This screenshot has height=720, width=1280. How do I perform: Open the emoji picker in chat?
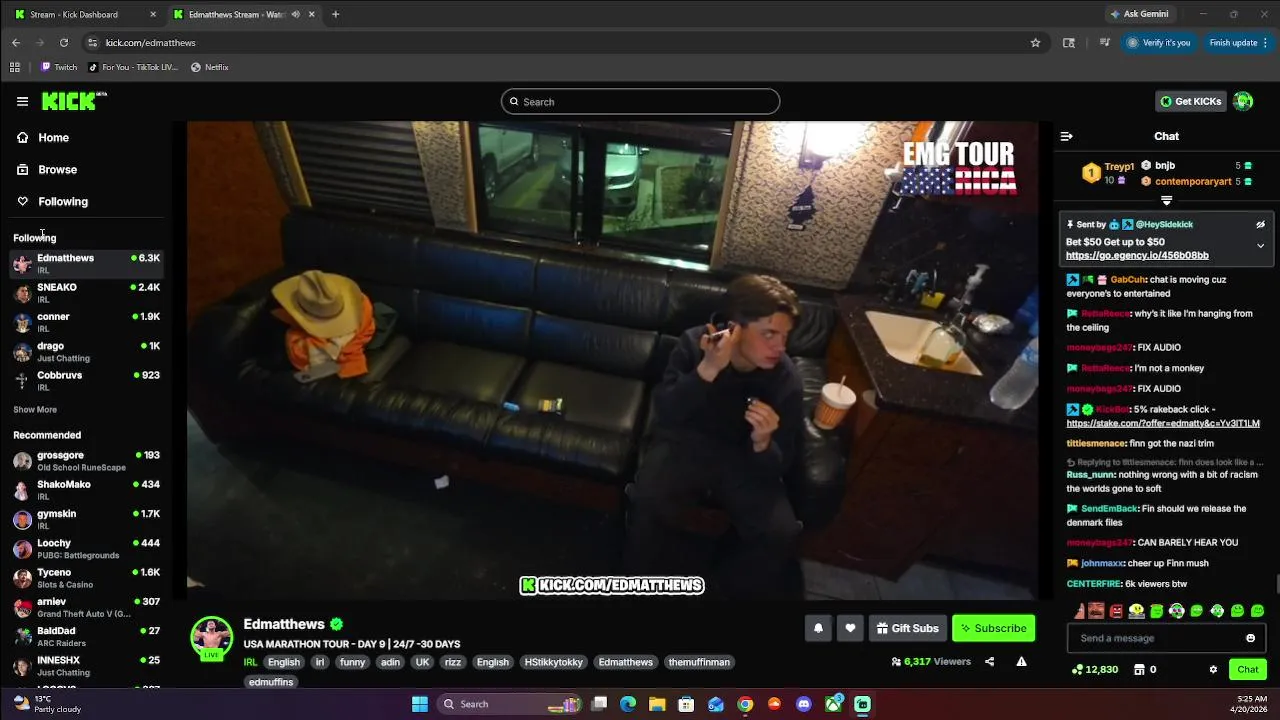[x=1250, y=638]
